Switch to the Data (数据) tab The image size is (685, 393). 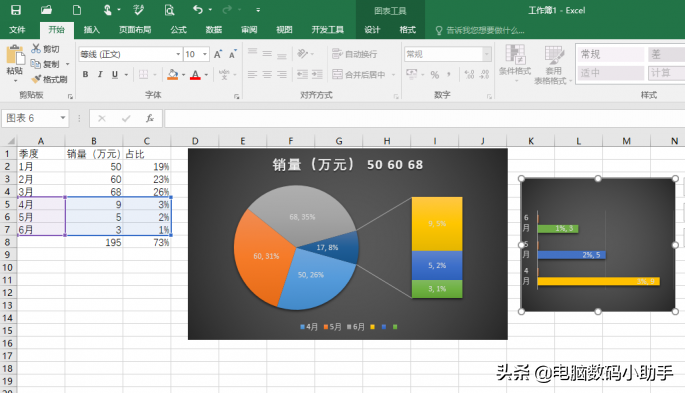[214, 30]
